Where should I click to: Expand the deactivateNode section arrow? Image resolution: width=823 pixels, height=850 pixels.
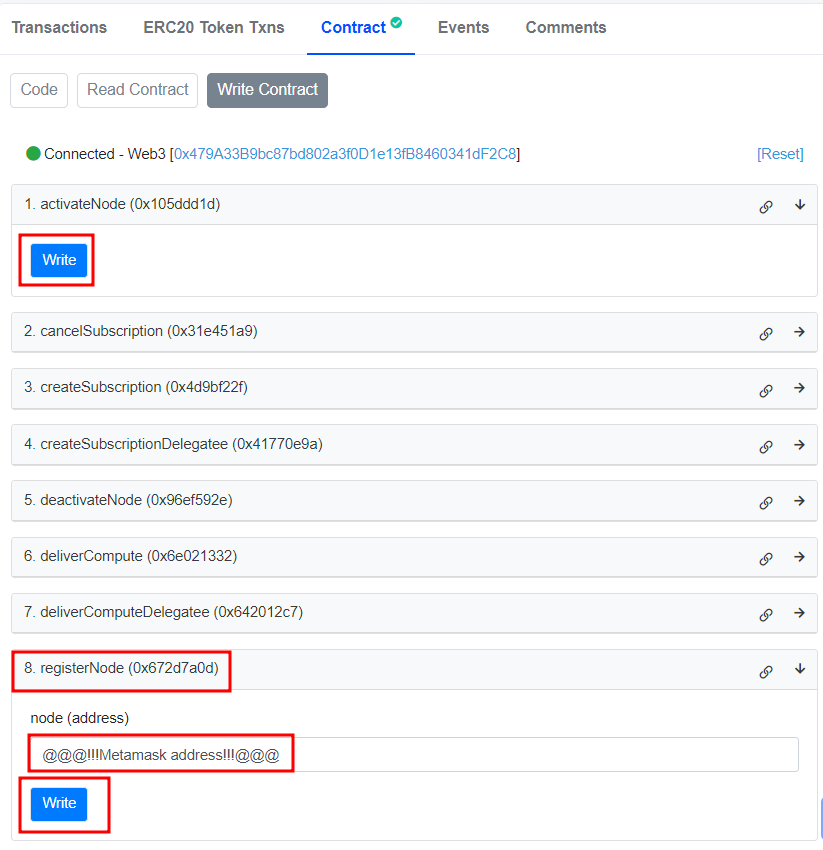click(799, 501)
